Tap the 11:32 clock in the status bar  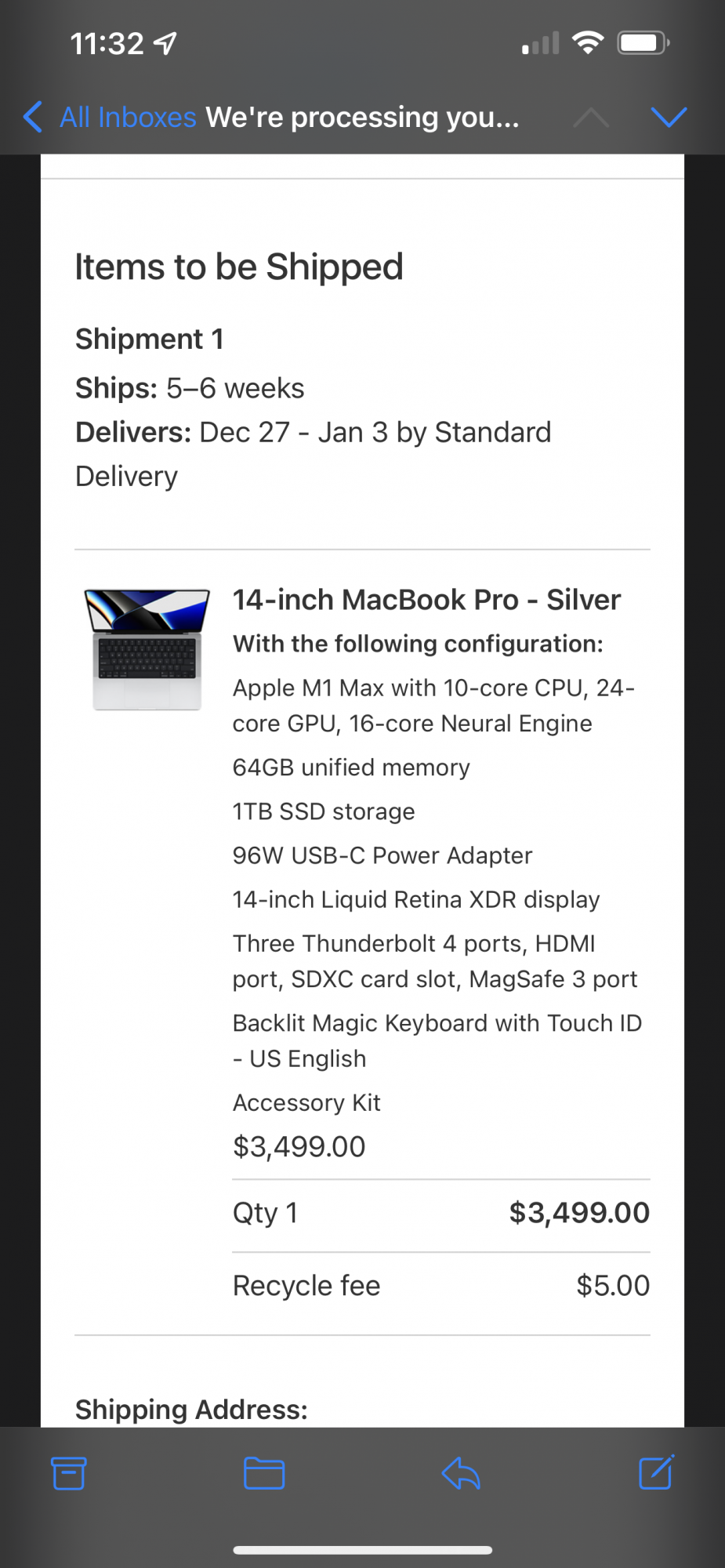pos(109,42)
